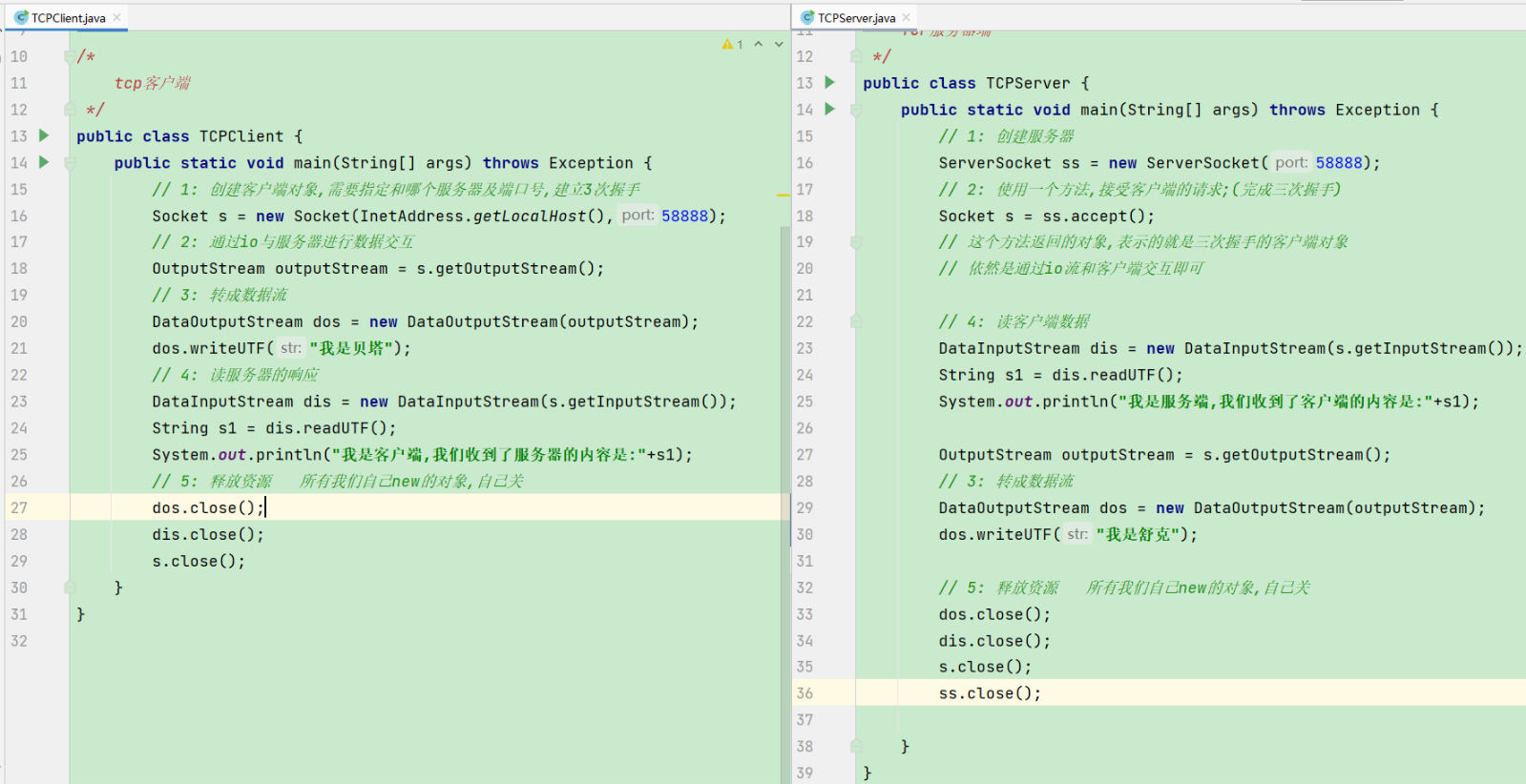Collapse TCPClient main method fold marker

(x=70, y=163)
